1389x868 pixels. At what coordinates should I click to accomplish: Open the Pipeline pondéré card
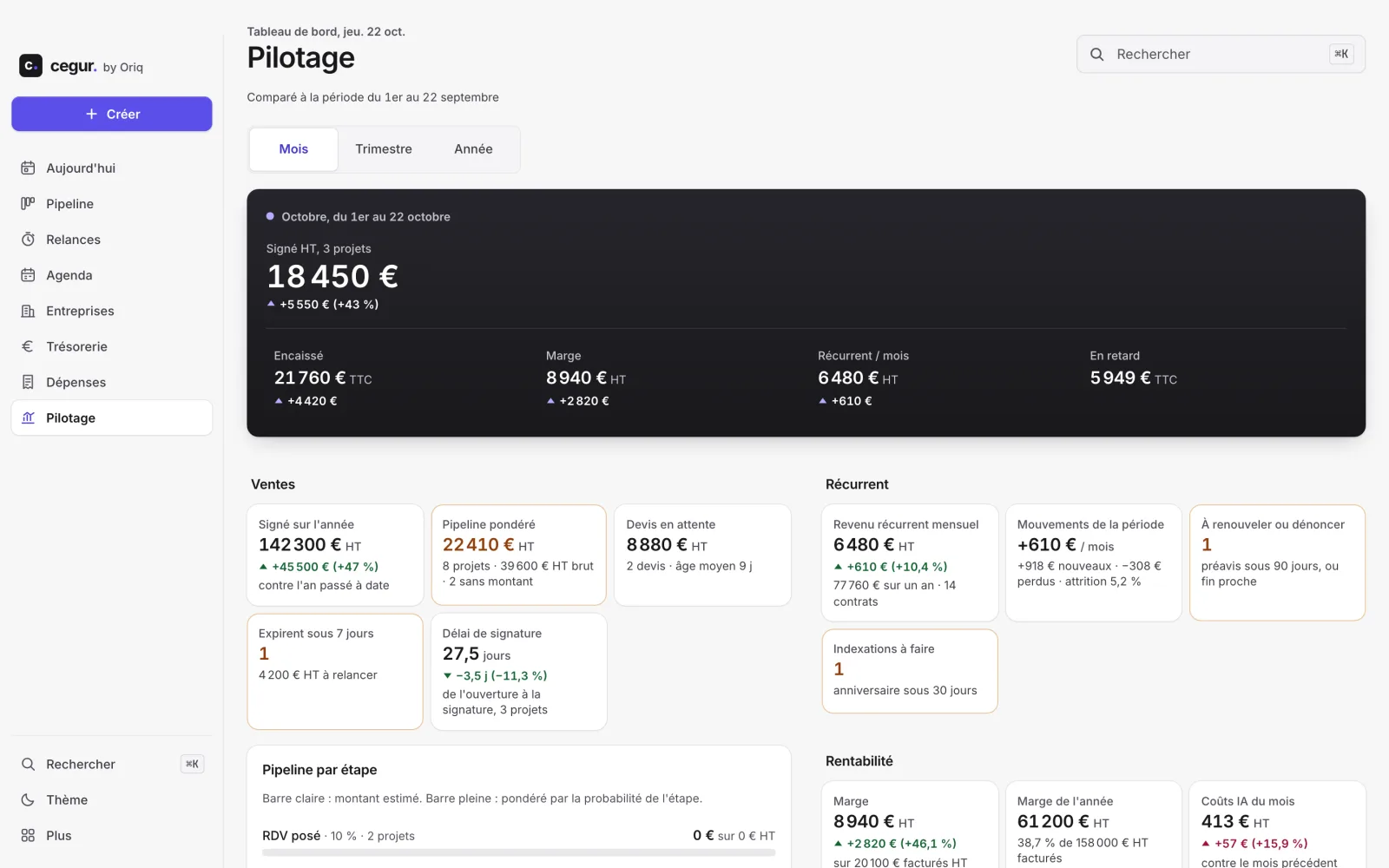coord(518,555)
